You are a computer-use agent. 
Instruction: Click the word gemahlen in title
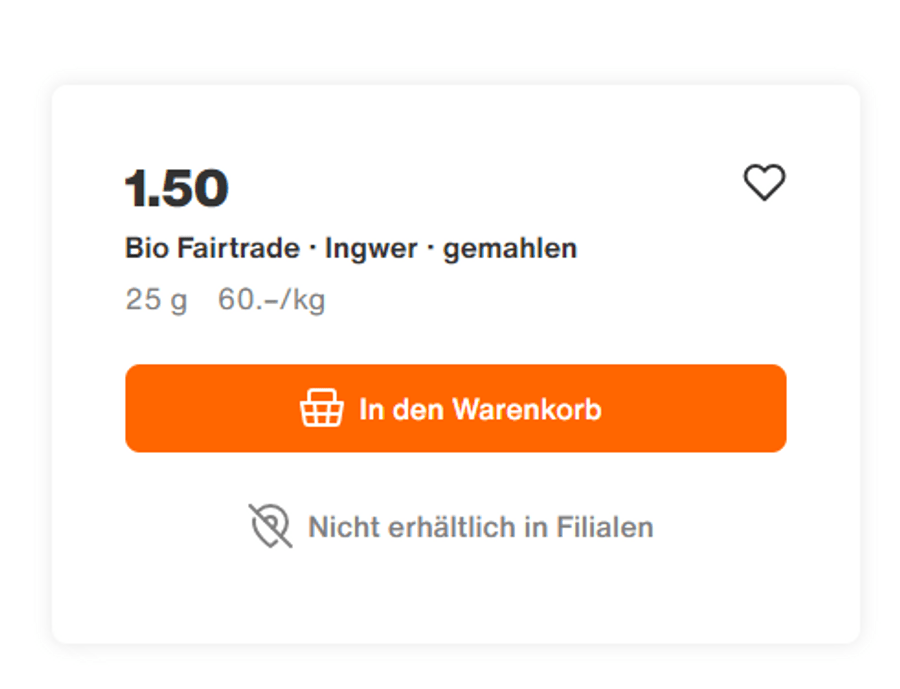[510, 249]
